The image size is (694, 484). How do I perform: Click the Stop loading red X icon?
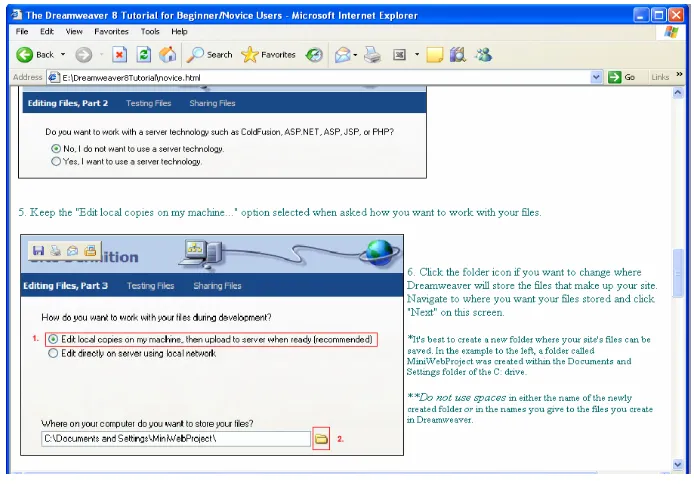pos(119,55)
